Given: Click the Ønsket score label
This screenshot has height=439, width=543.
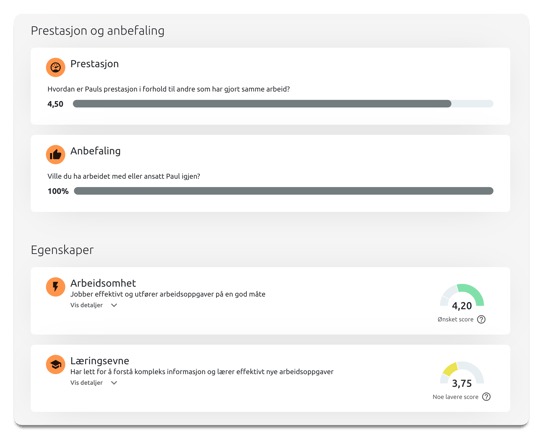Looking at the screenshot, I should 455,320.
